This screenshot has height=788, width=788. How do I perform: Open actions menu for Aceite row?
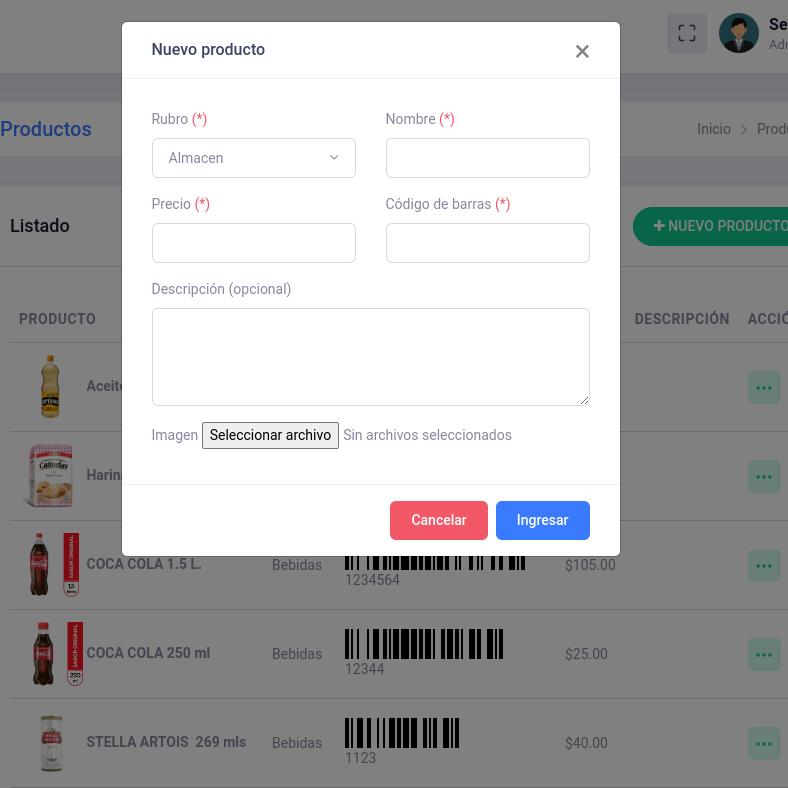[x=764, y=387]
